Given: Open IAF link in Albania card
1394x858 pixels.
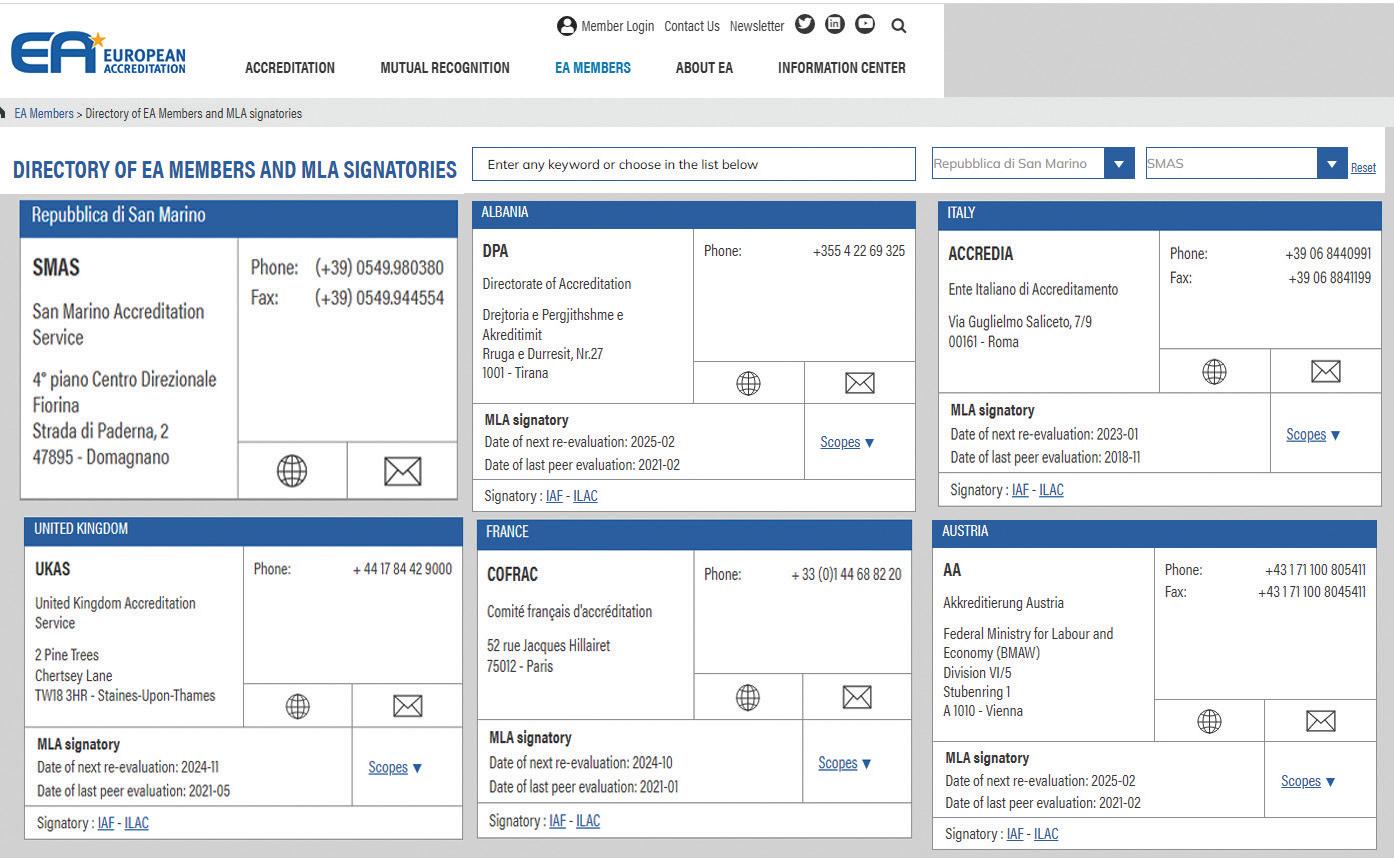Looking at the screenshot, I should [x=554, y=496].
